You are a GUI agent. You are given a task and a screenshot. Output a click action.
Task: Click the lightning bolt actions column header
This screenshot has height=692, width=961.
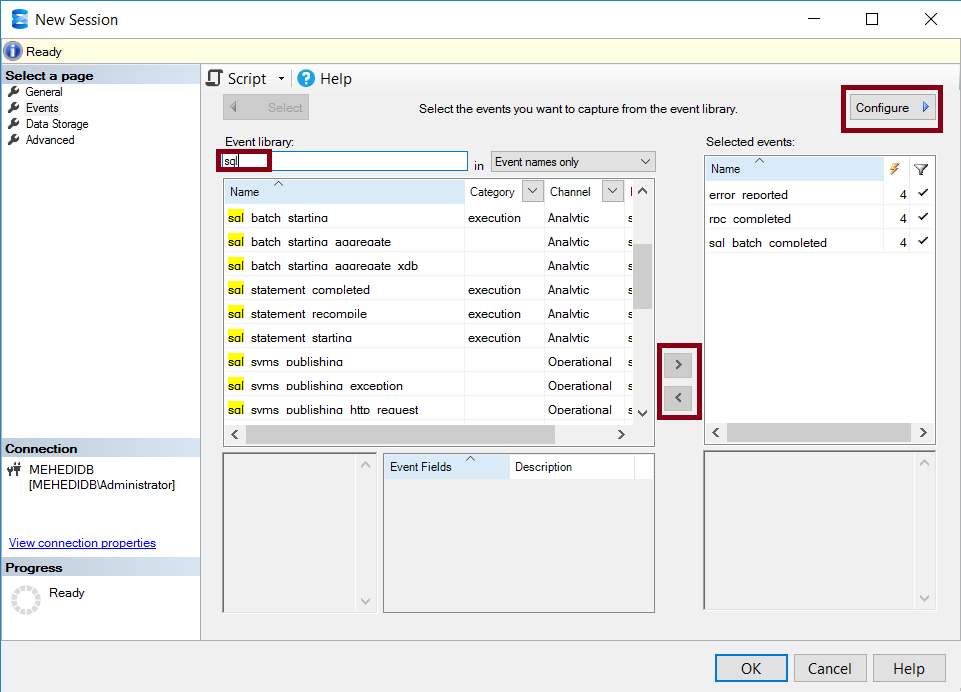pyautogui.click(x=894, y=169)
